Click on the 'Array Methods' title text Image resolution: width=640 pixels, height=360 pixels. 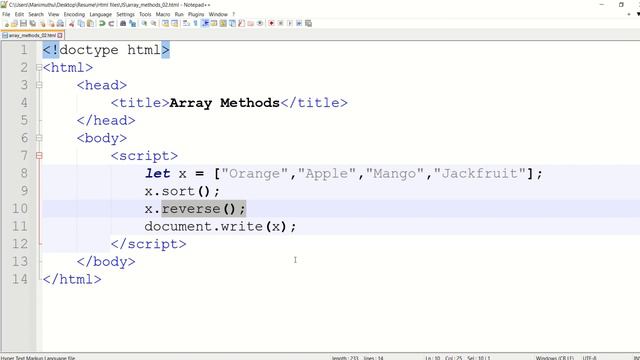pyautogui.click(x=224, y=103)
